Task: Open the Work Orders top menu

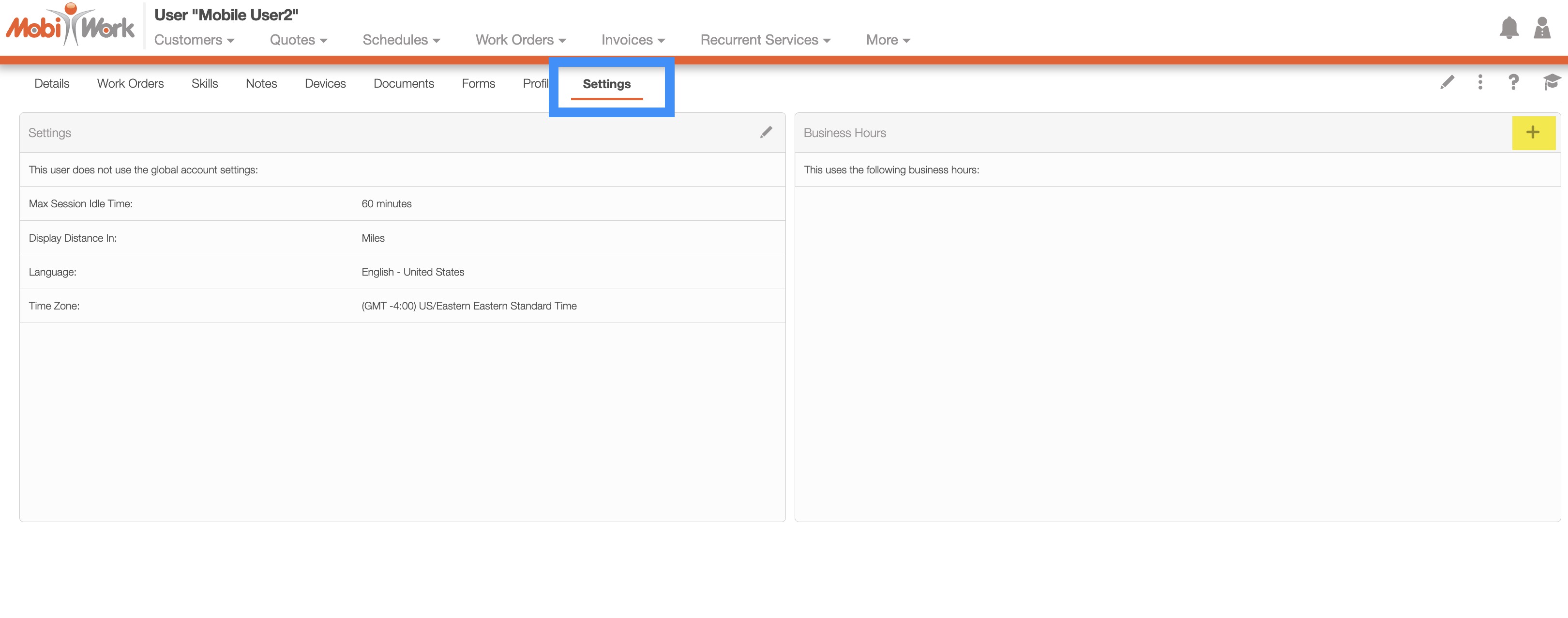Action: click(520, 40)
